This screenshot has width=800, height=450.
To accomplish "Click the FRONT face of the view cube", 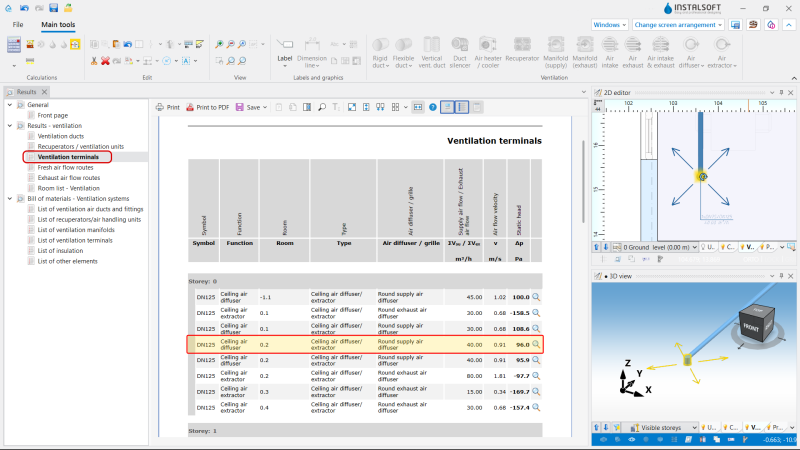I will [751, 328].
